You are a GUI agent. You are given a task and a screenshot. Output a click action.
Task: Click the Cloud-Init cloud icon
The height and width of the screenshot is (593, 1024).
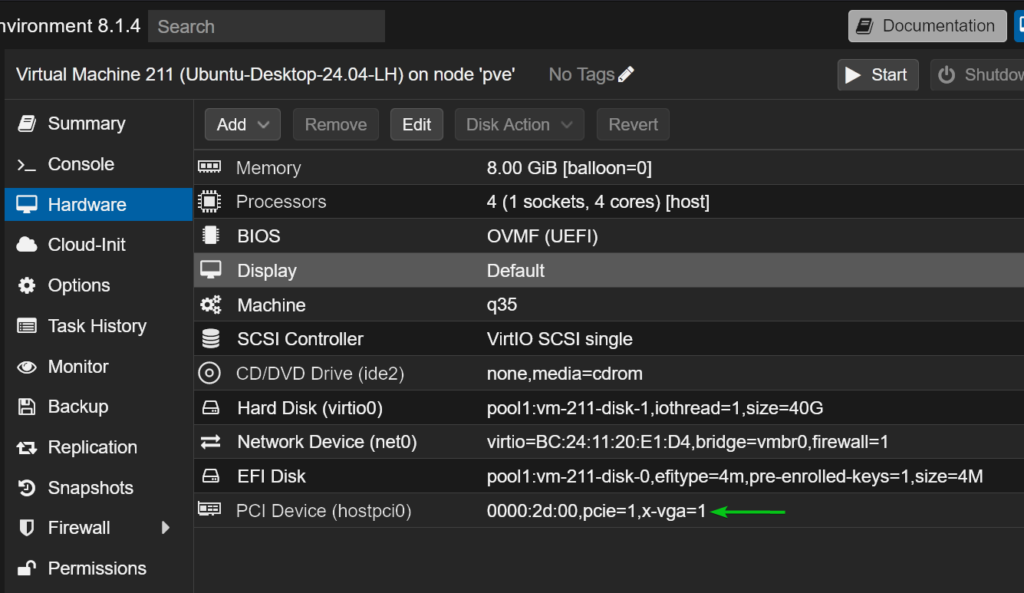[x=27, y=245]
